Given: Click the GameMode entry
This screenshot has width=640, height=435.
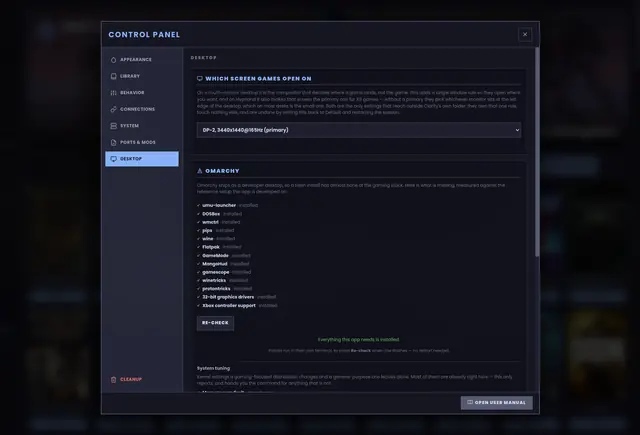Looking at the screenshot, I should coord(224,255).
